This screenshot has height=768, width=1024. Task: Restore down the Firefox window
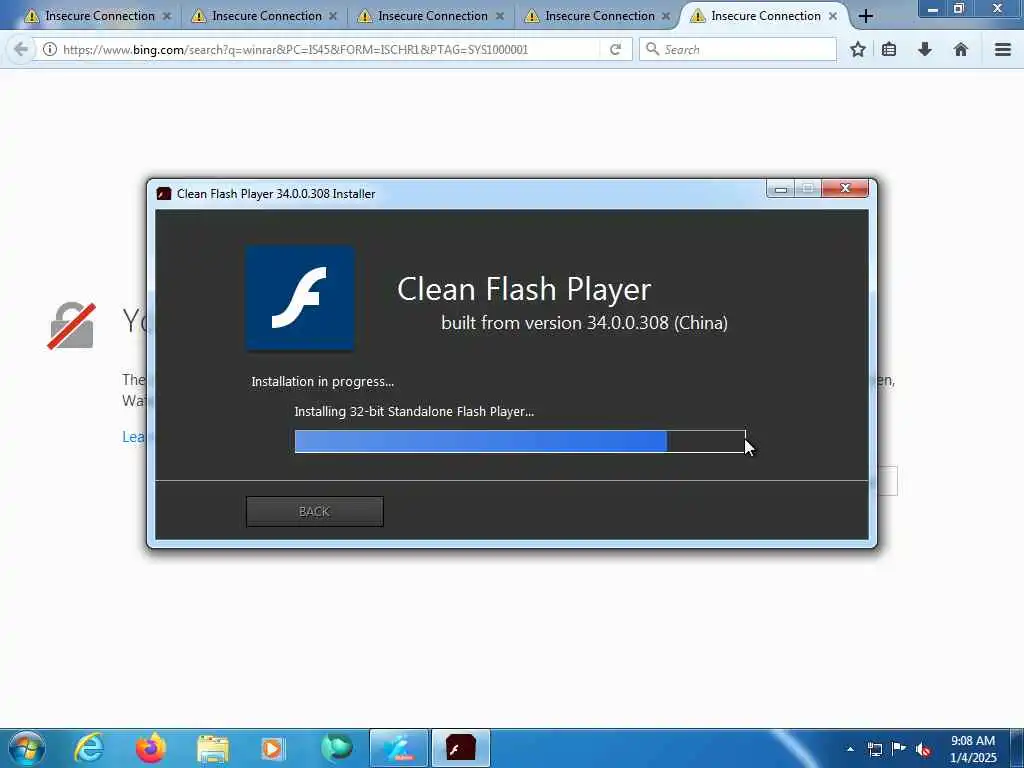pyautogui.click(x=959, y=9)
